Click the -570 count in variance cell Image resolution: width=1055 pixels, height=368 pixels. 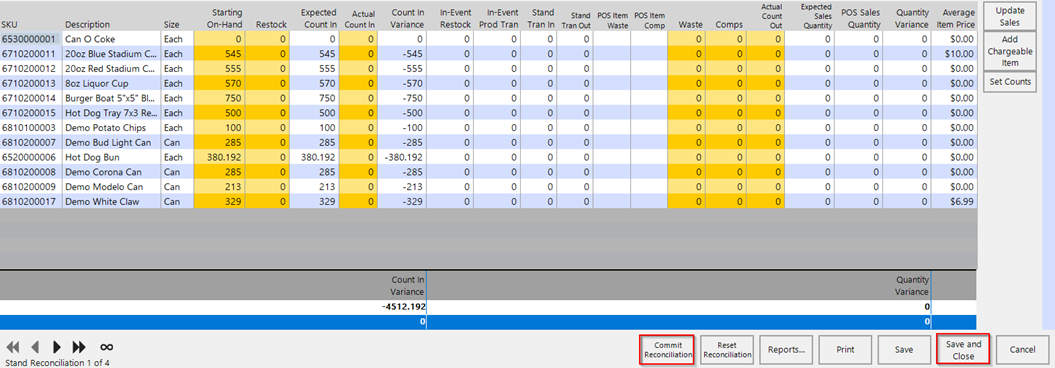402,83
